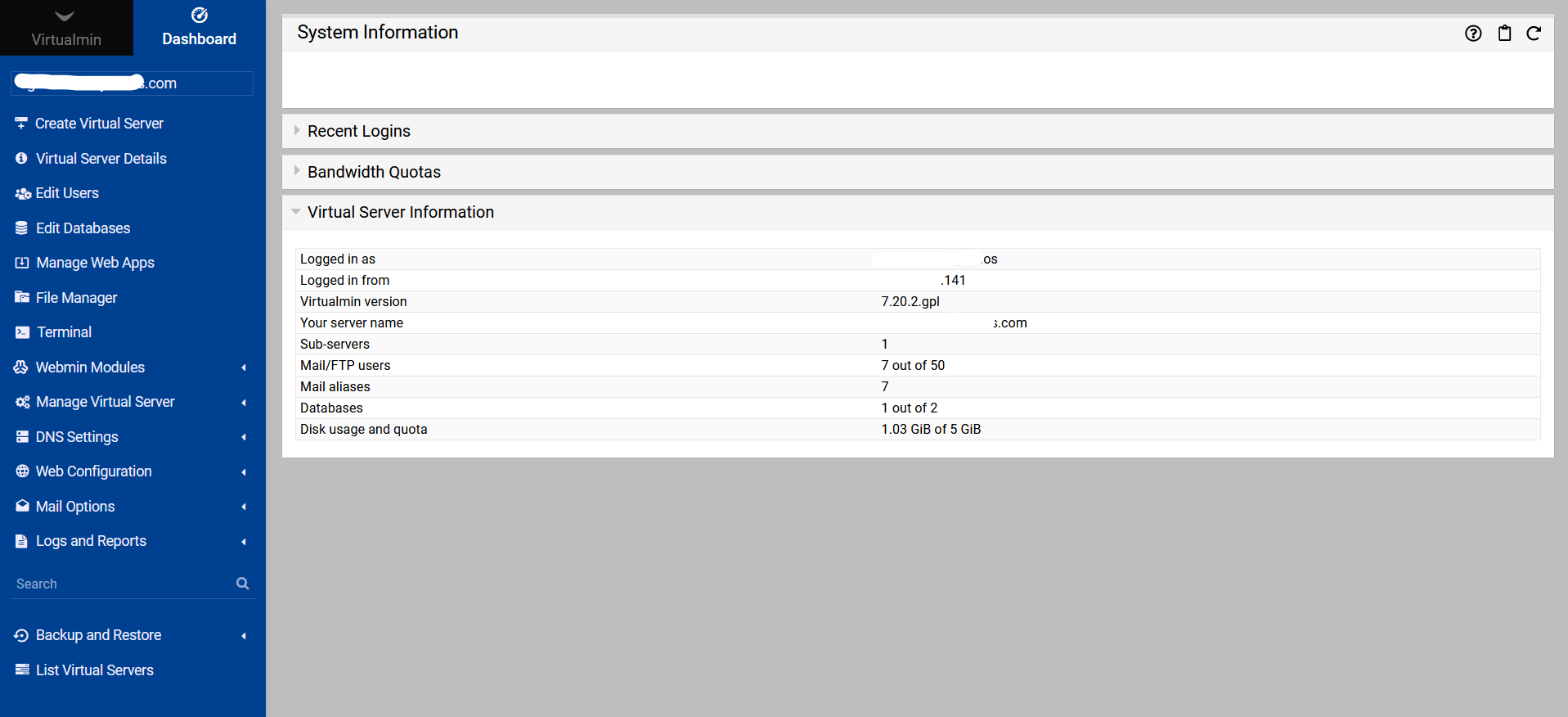Refresh System Information with reload icon
The width and height of the screenshot is (1568, 717).
(1534, 34)
